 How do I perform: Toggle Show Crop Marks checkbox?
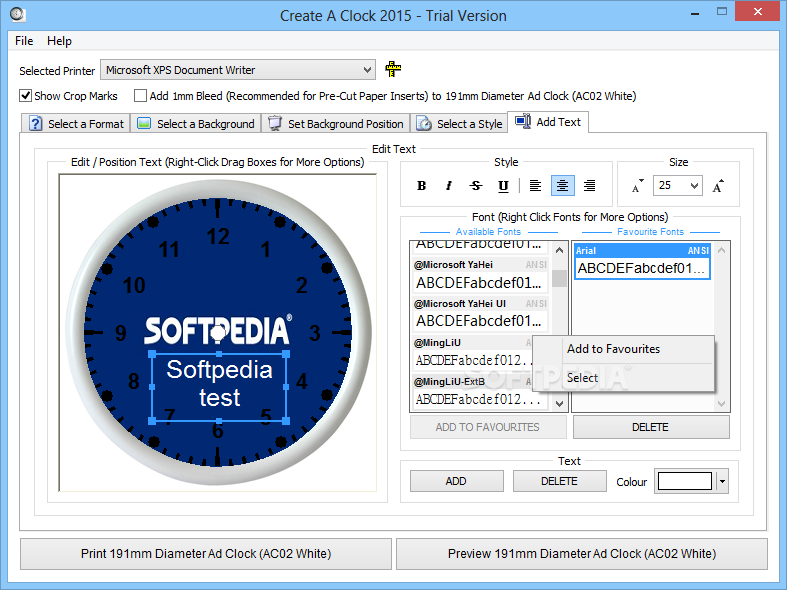tap(26, 95)
